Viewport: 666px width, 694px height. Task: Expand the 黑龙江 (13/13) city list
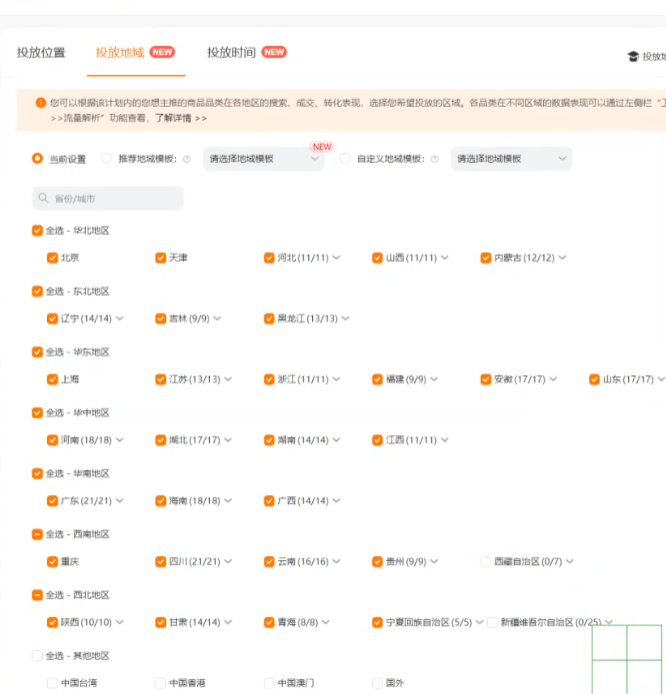(x=345, y=319)
